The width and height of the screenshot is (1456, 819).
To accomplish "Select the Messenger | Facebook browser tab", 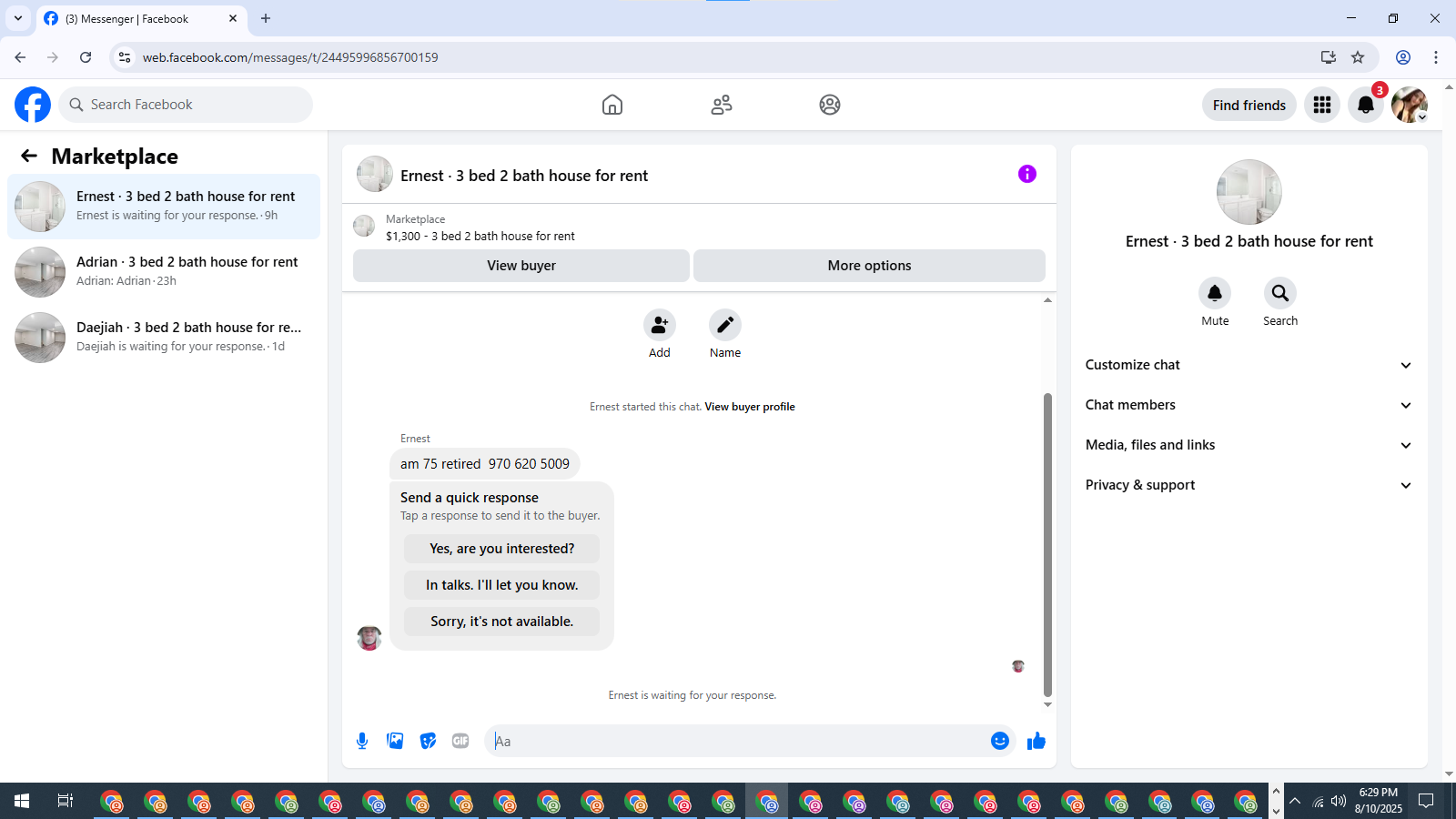I will tap(141, 19).
